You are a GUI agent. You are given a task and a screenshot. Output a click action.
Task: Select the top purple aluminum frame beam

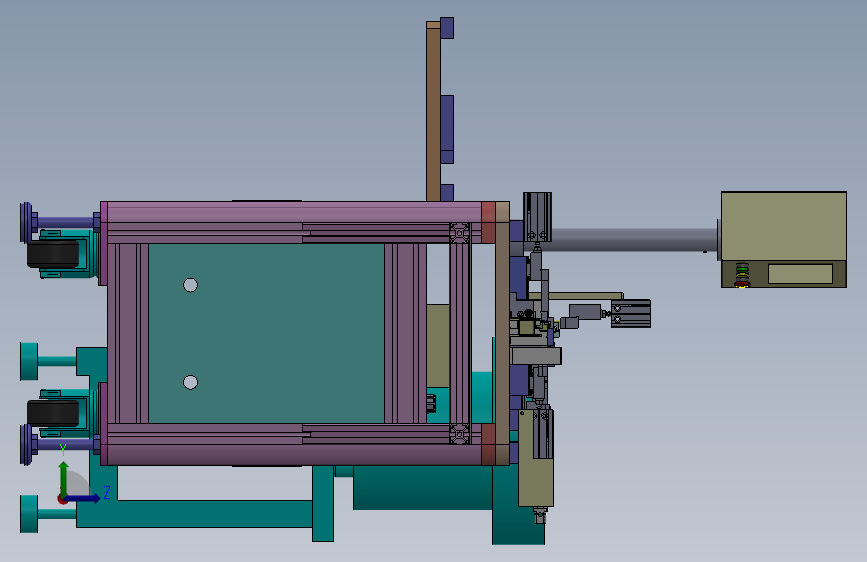pos(294,212)
